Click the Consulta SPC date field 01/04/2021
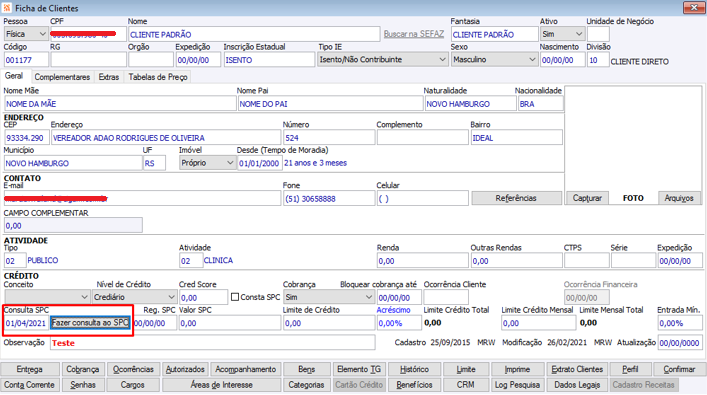The width and height of the screenshot is (707, 395). click(26, 323)
